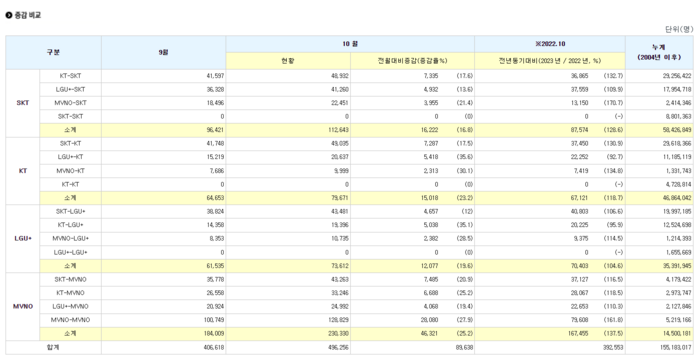Select the value 35,778 in SKT-MVNO row
Viewport: 700px width, 363px height.
(215, 280)
